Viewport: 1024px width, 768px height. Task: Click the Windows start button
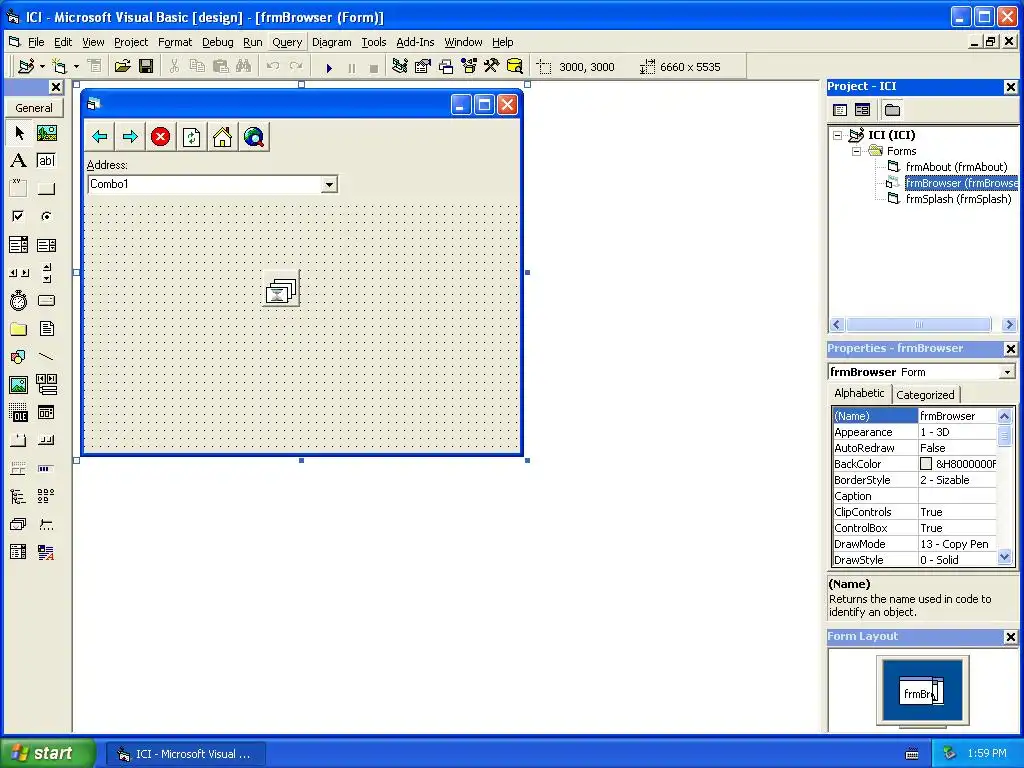[x=48, y=753]
